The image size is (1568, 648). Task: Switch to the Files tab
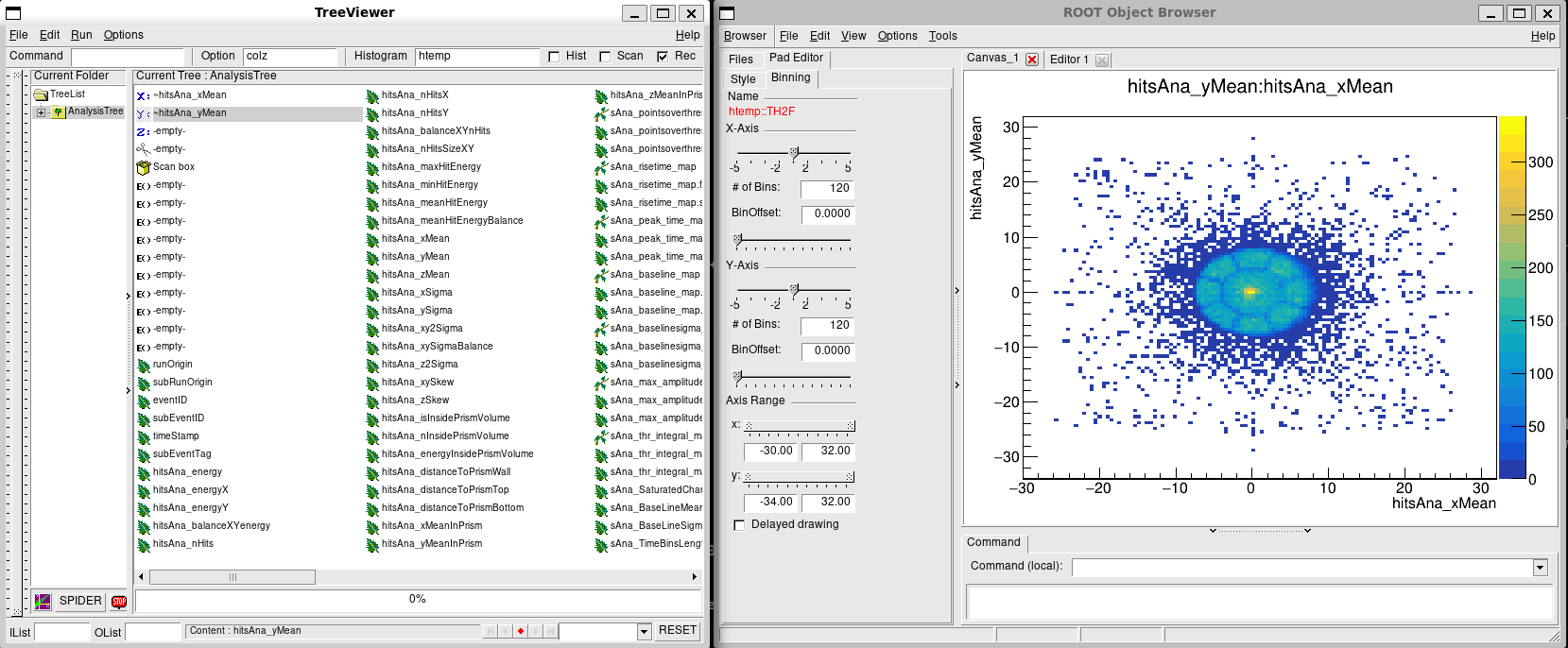[741, 60]
